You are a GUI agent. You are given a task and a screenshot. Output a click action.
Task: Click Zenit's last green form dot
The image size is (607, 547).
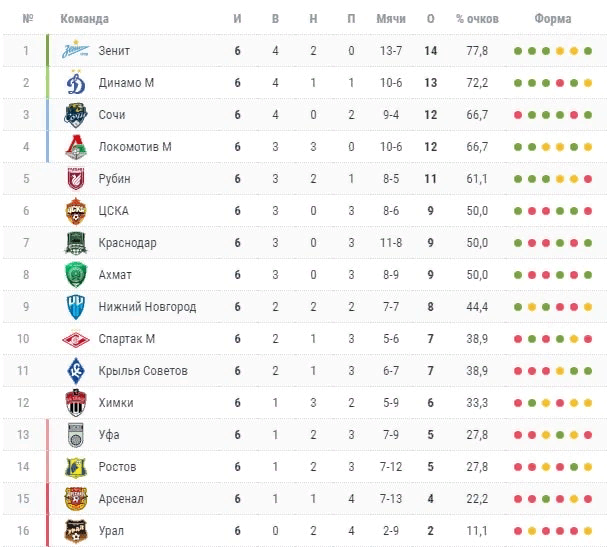588,51
